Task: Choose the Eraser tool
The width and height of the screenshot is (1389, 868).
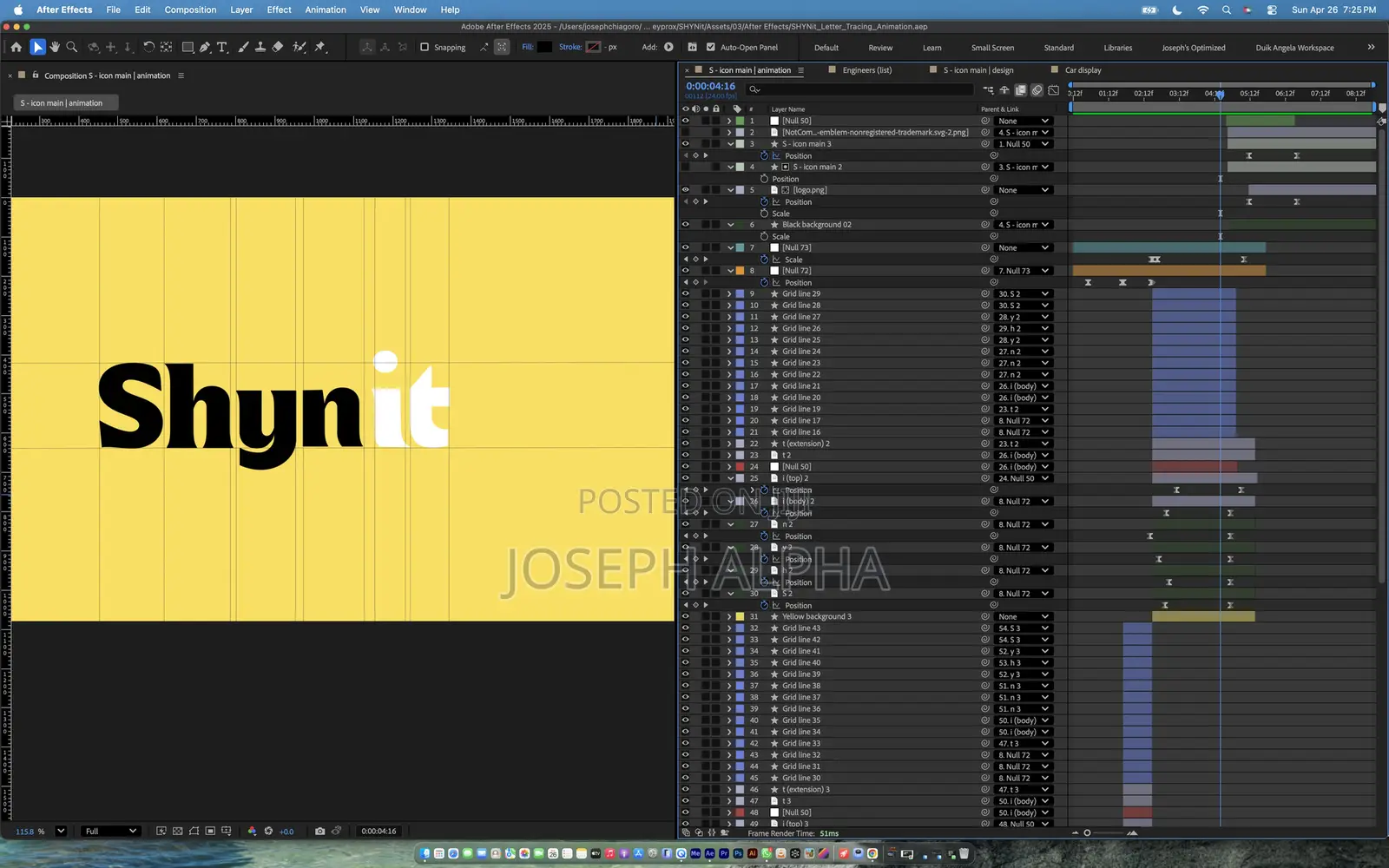Action: (278, 47)
